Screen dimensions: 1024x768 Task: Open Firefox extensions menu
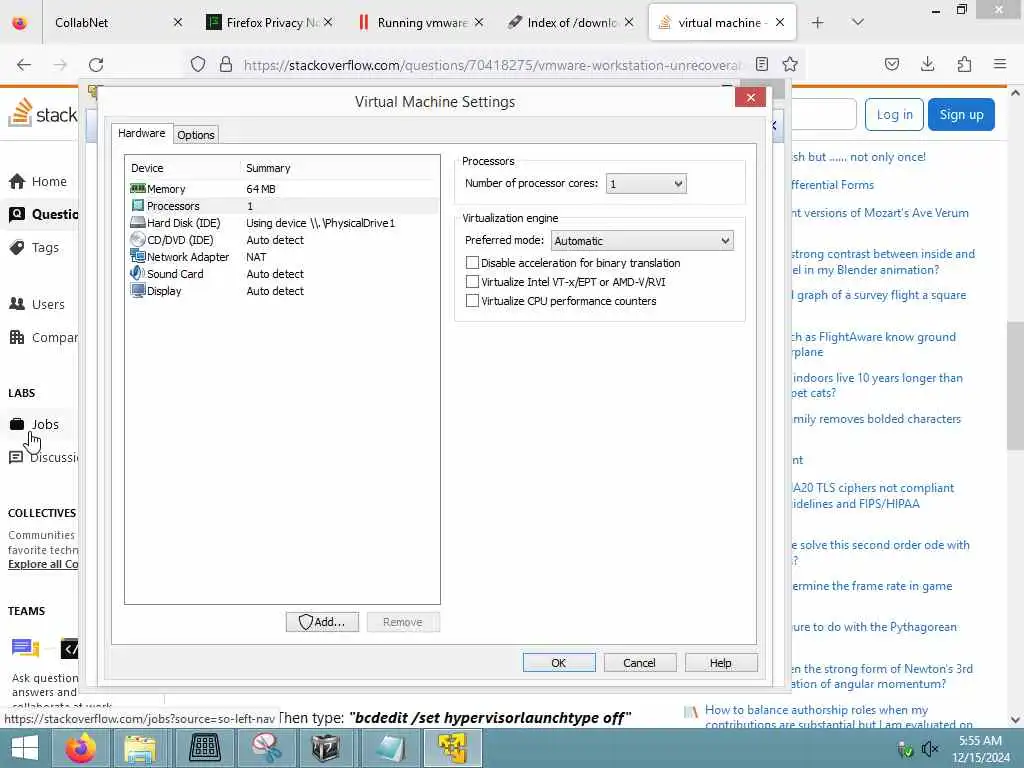964,64
